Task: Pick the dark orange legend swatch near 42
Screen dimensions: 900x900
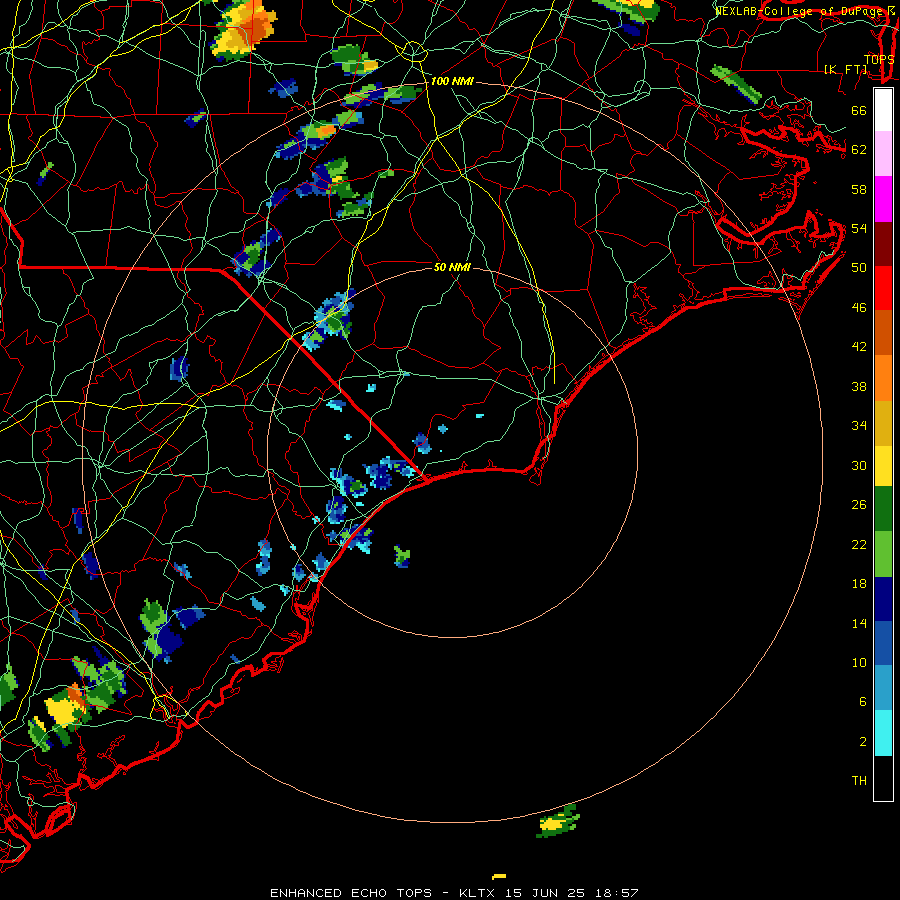Action: [883, 332]
